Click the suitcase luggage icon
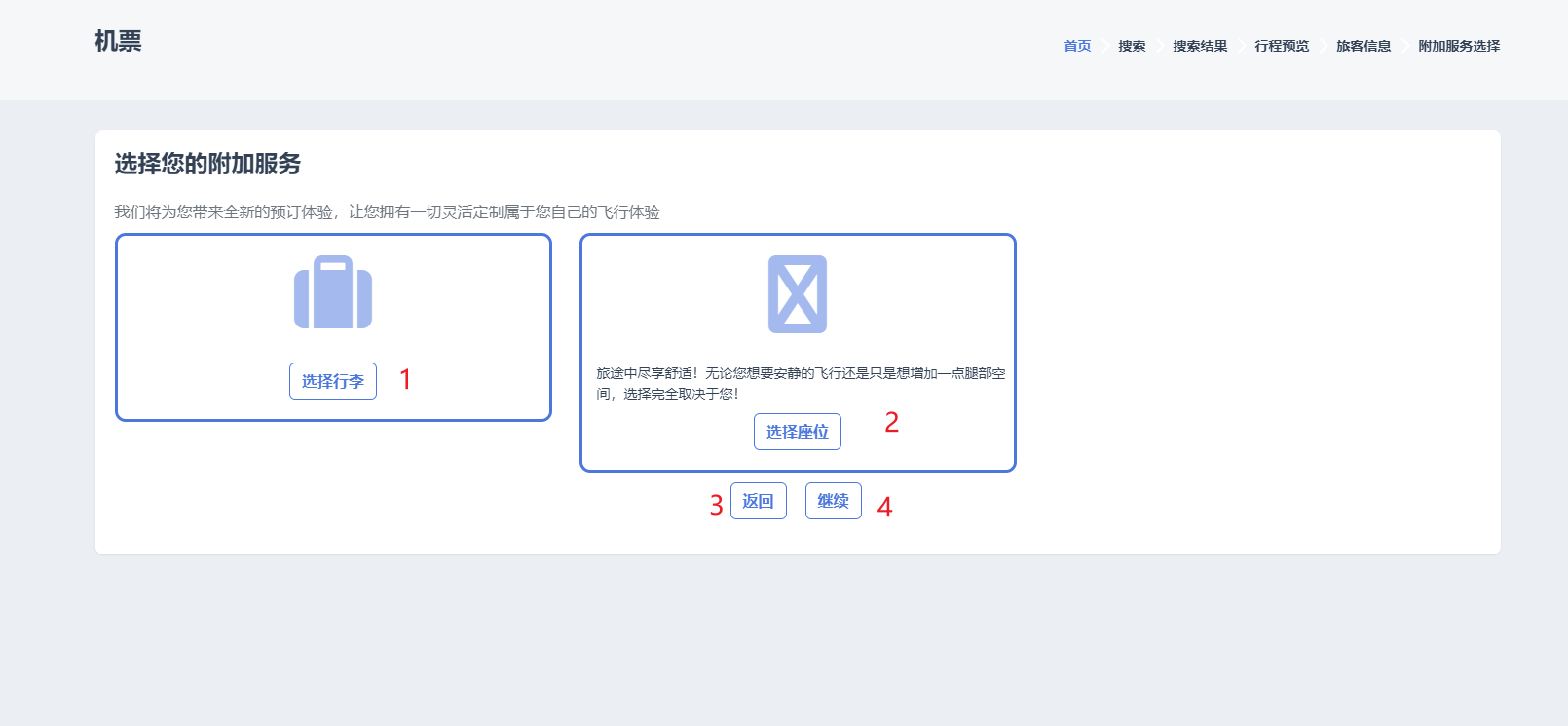 333,292
